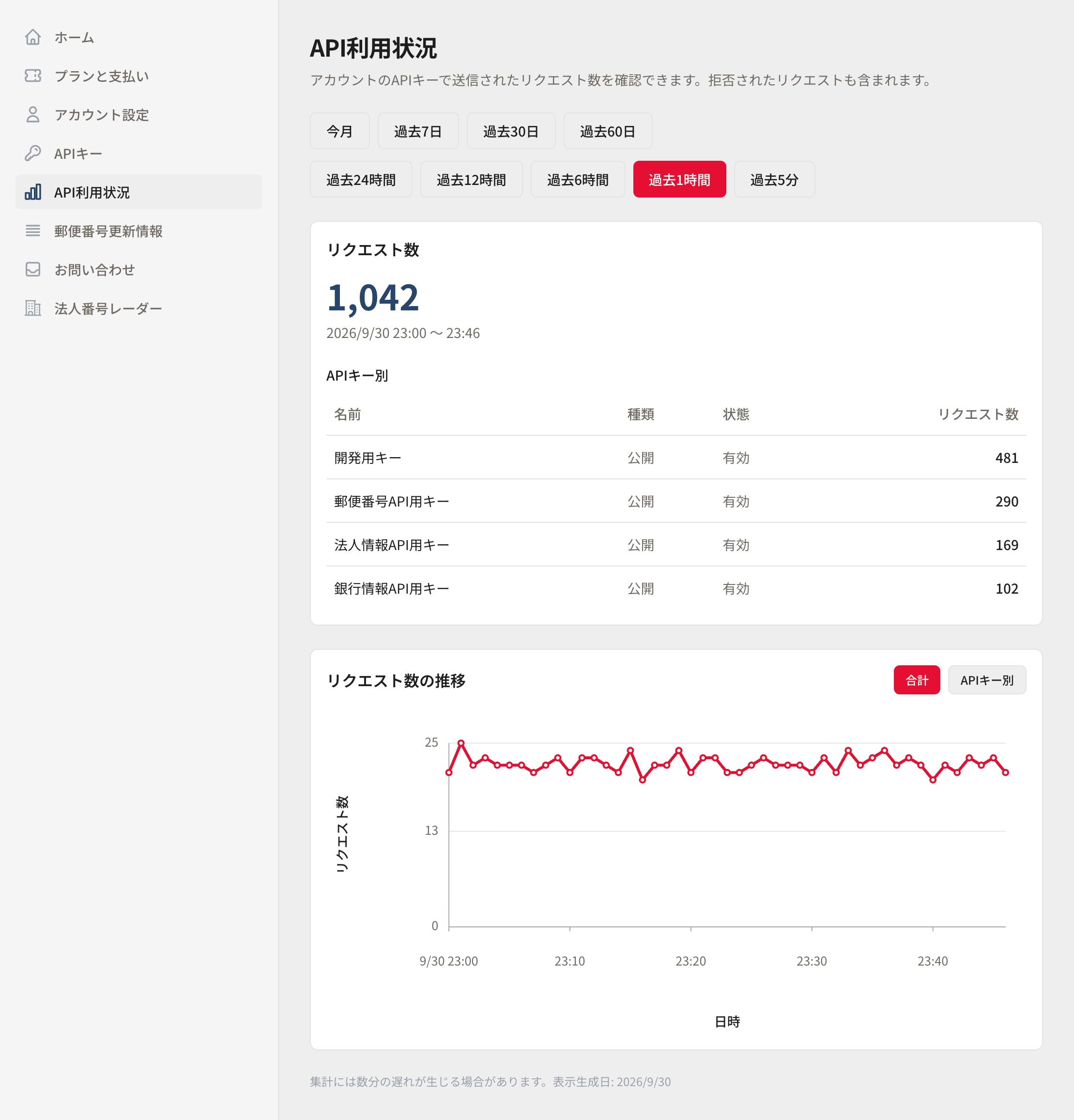Select the 今月 period filter
Screen dimensions: 1074x1120
click(339, 131)
